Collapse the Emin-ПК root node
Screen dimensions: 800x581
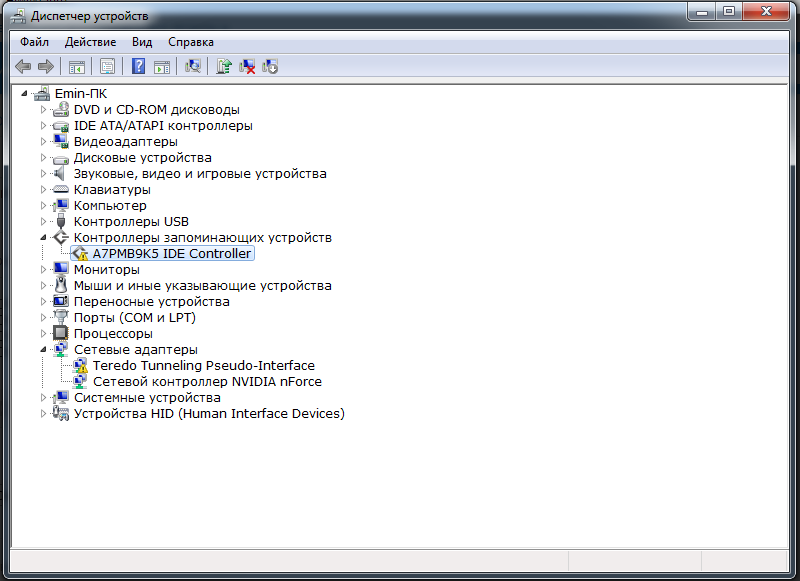24,93
